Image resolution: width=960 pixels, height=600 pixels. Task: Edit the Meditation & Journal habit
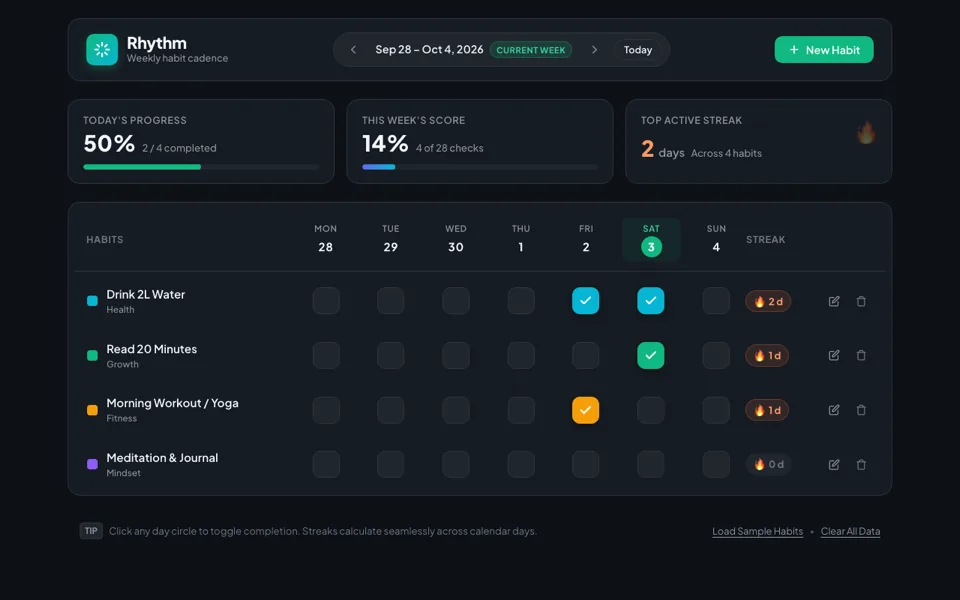pyautogui.click(x=834, y=465)
